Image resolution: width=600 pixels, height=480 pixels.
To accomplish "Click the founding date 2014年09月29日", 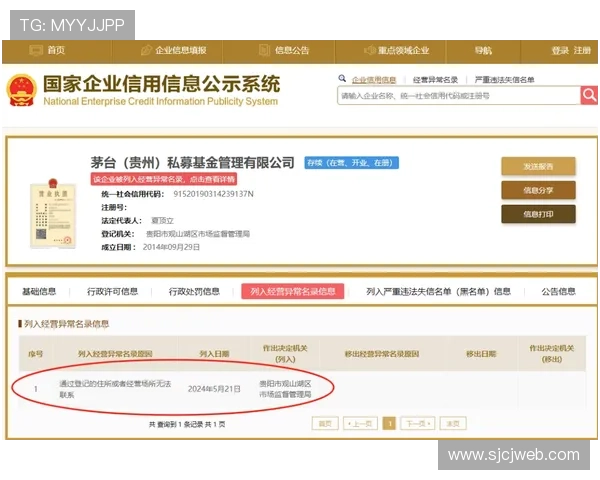I will point(171,247).
